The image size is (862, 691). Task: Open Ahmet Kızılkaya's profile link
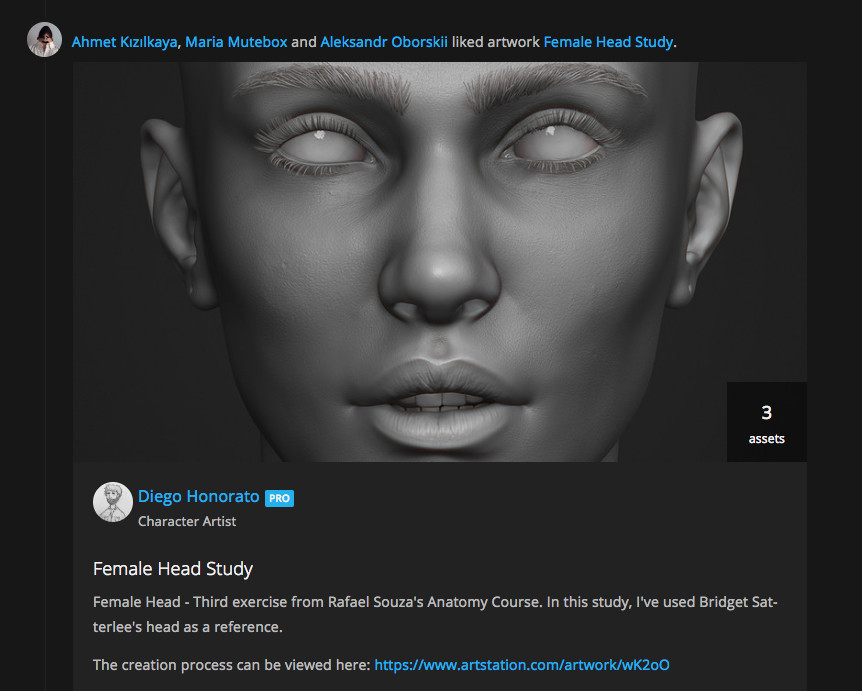click(x=124, y=42)
